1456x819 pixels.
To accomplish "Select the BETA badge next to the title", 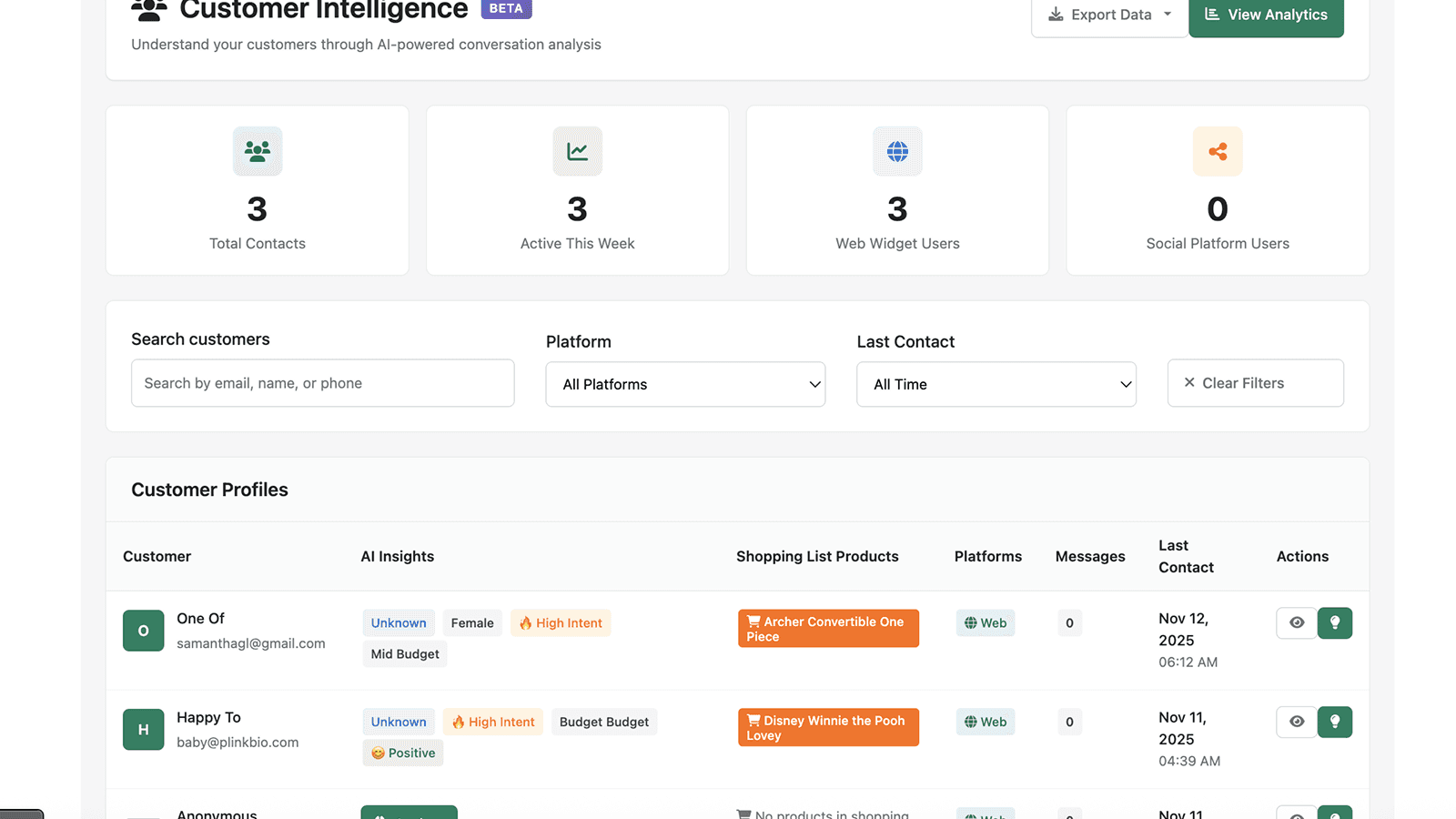I will tap(506, 7).
